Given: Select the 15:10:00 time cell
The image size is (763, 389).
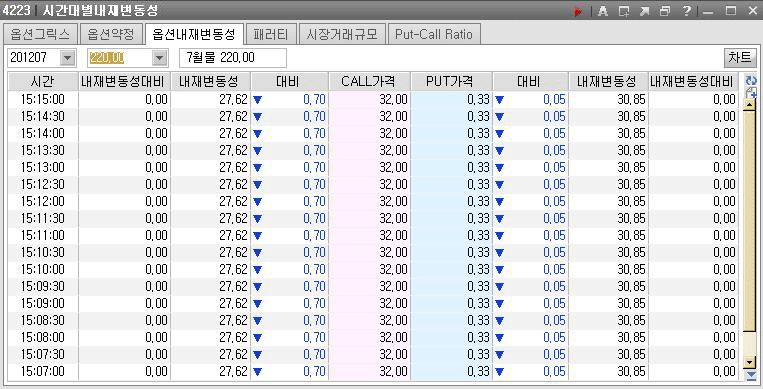Looking at the screenshot, I should coord(43,270).
